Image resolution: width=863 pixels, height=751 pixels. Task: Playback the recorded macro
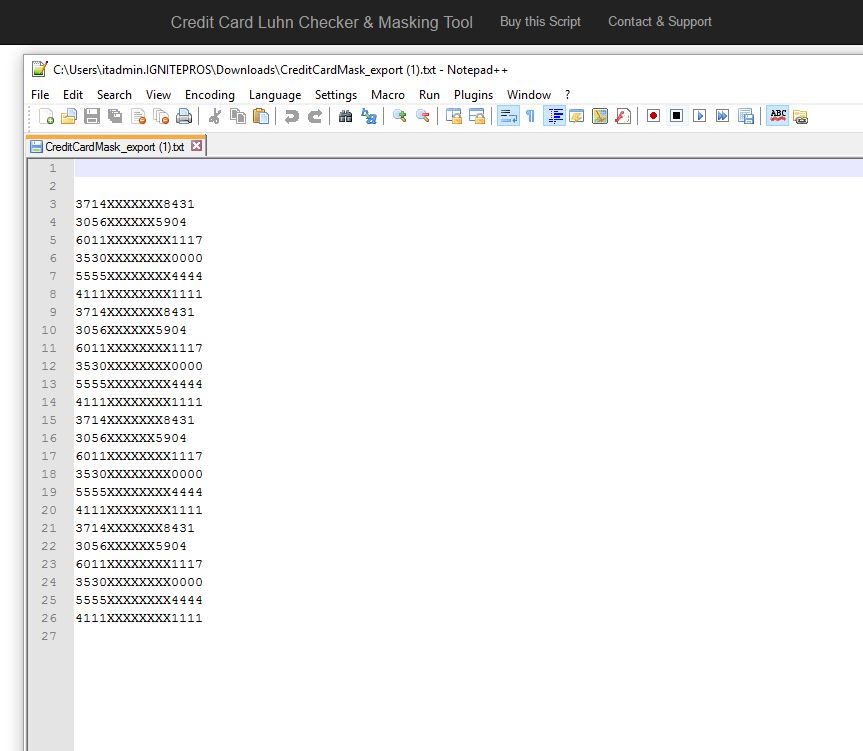tap(699, 116)
